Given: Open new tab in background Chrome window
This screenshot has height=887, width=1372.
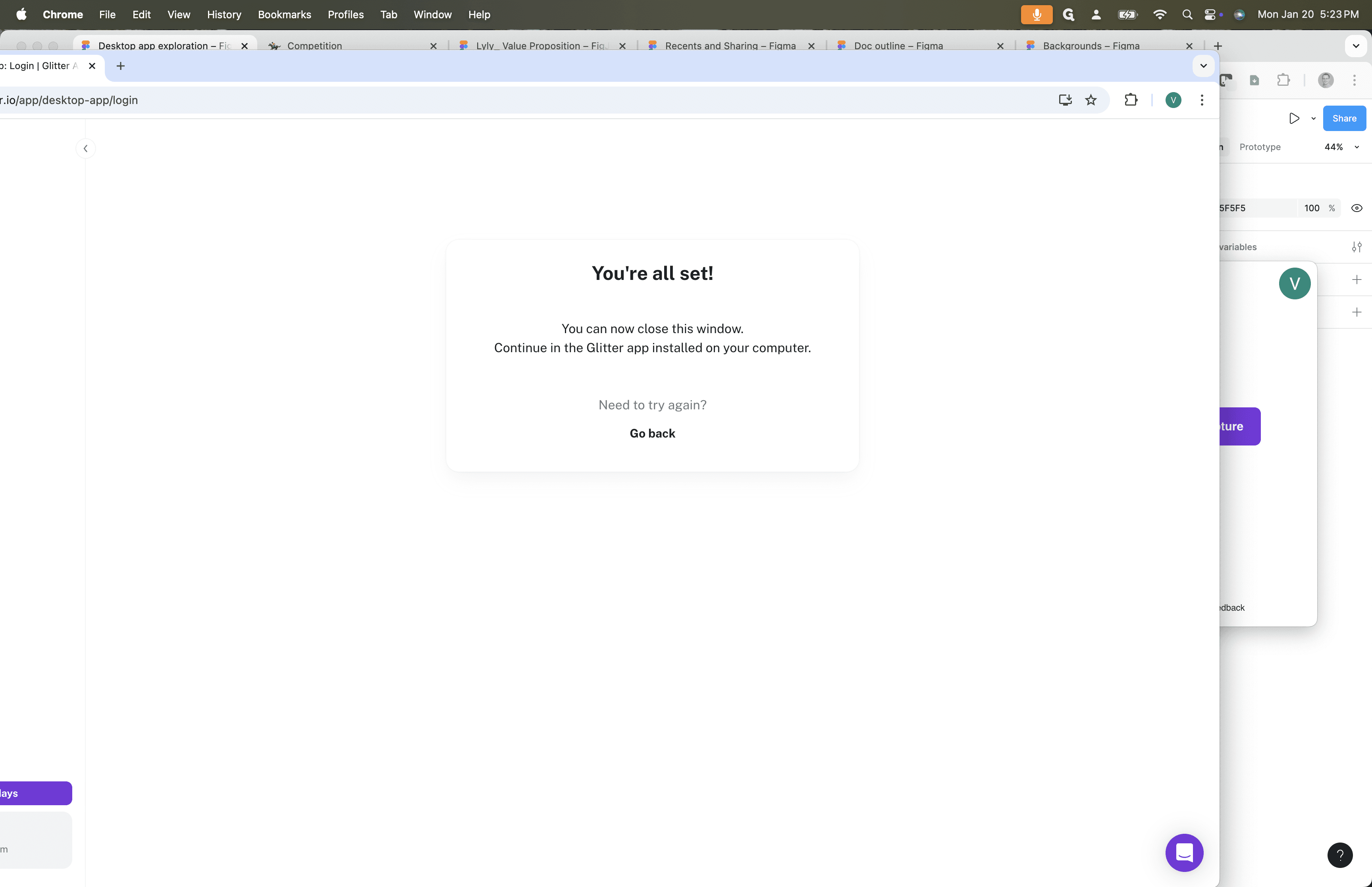Looking at the screenshot, I should (x=1218, y=46).
